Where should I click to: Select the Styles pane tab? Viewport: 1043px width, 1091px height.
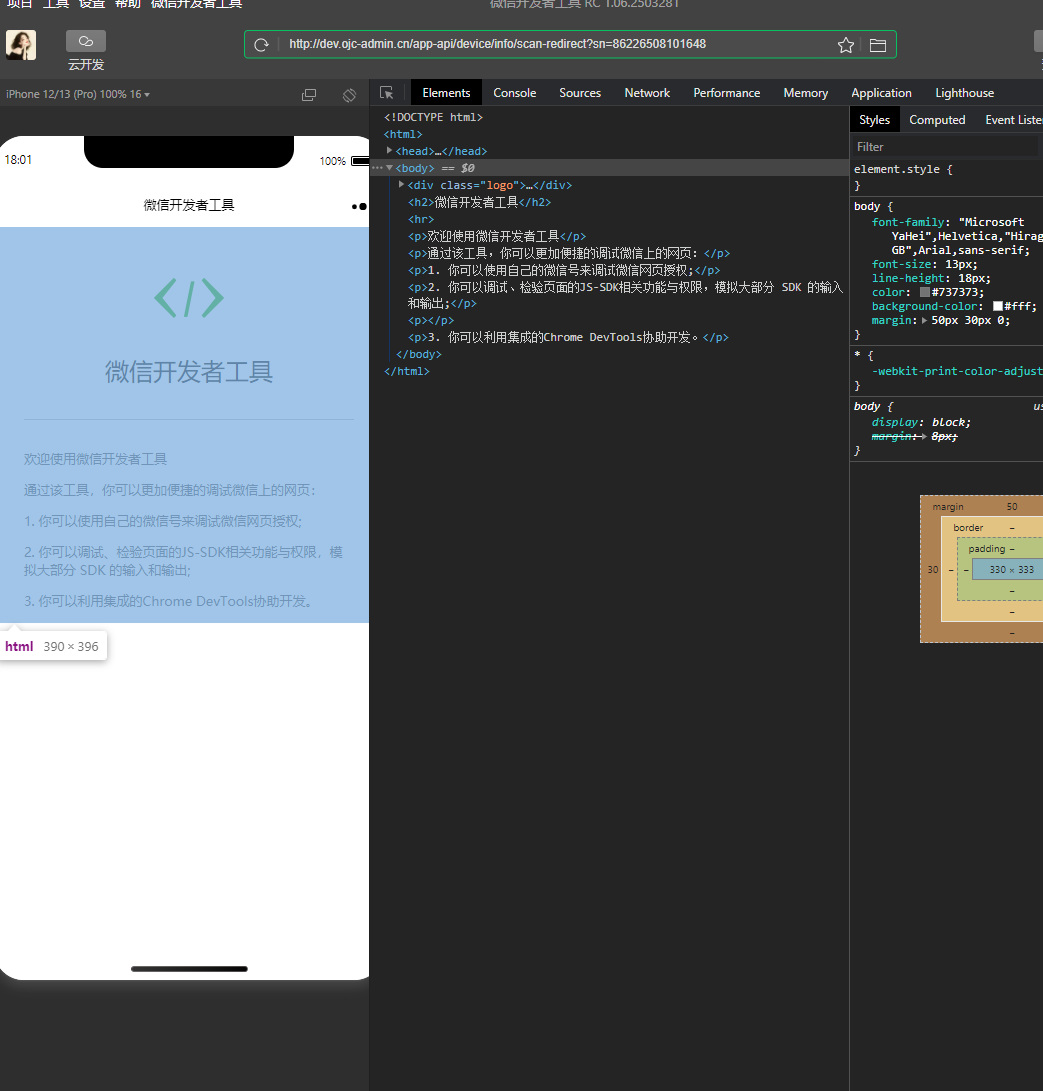tap(874, 120)
